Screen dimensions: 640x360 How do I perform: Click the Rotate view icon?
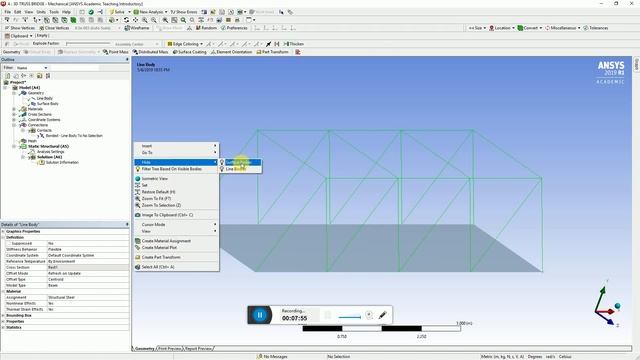click(127, 20)
